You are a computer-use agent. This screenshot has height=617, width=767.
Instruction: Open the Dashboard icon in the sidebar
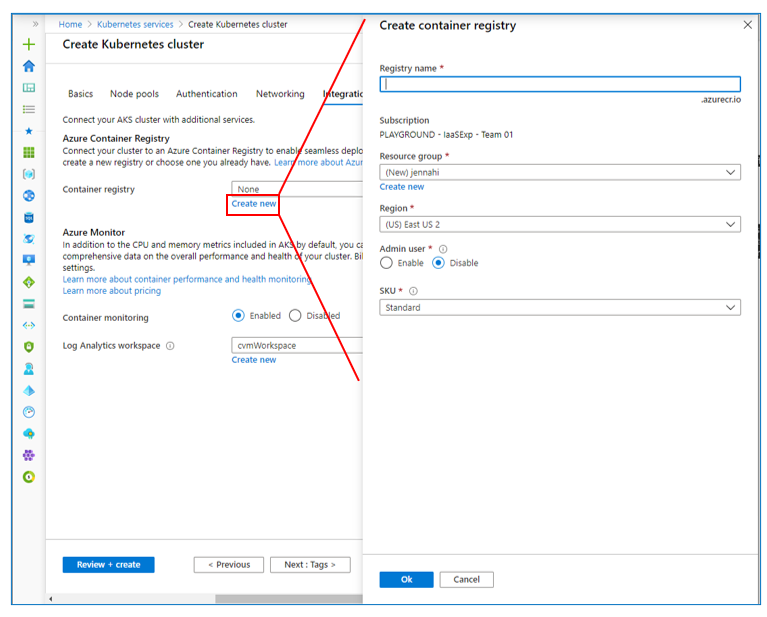(29, 88)
